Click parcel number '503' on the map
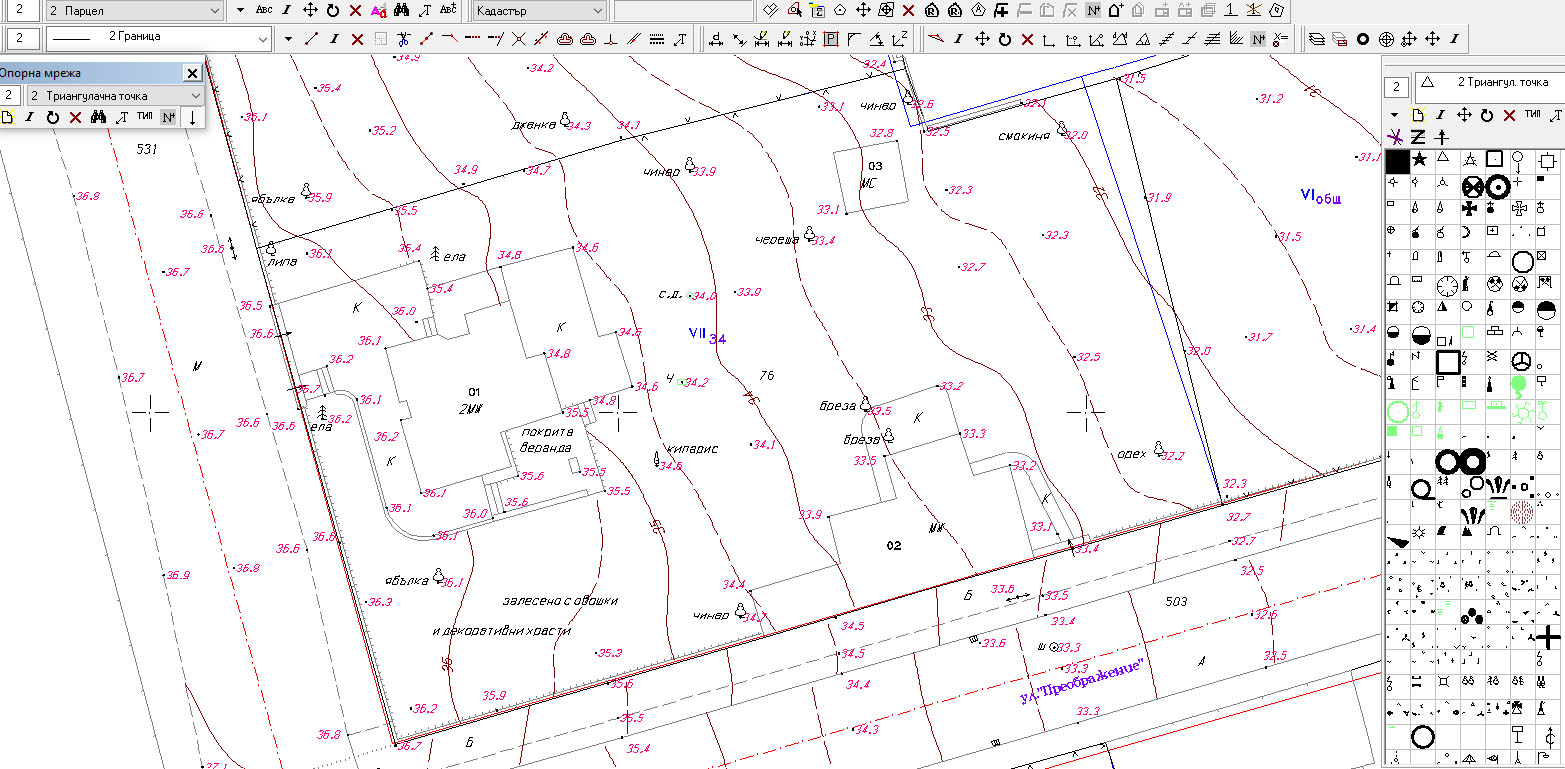 [x=1176, y=601]
